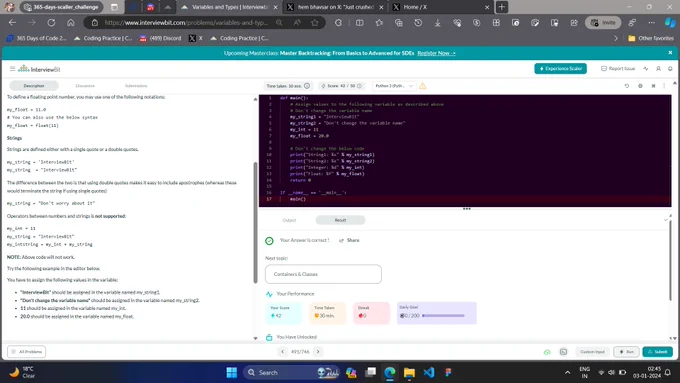Viewport: 680px width, 383px height.
Task: Go to the browser home page
Action: click(x=71, y=23)
